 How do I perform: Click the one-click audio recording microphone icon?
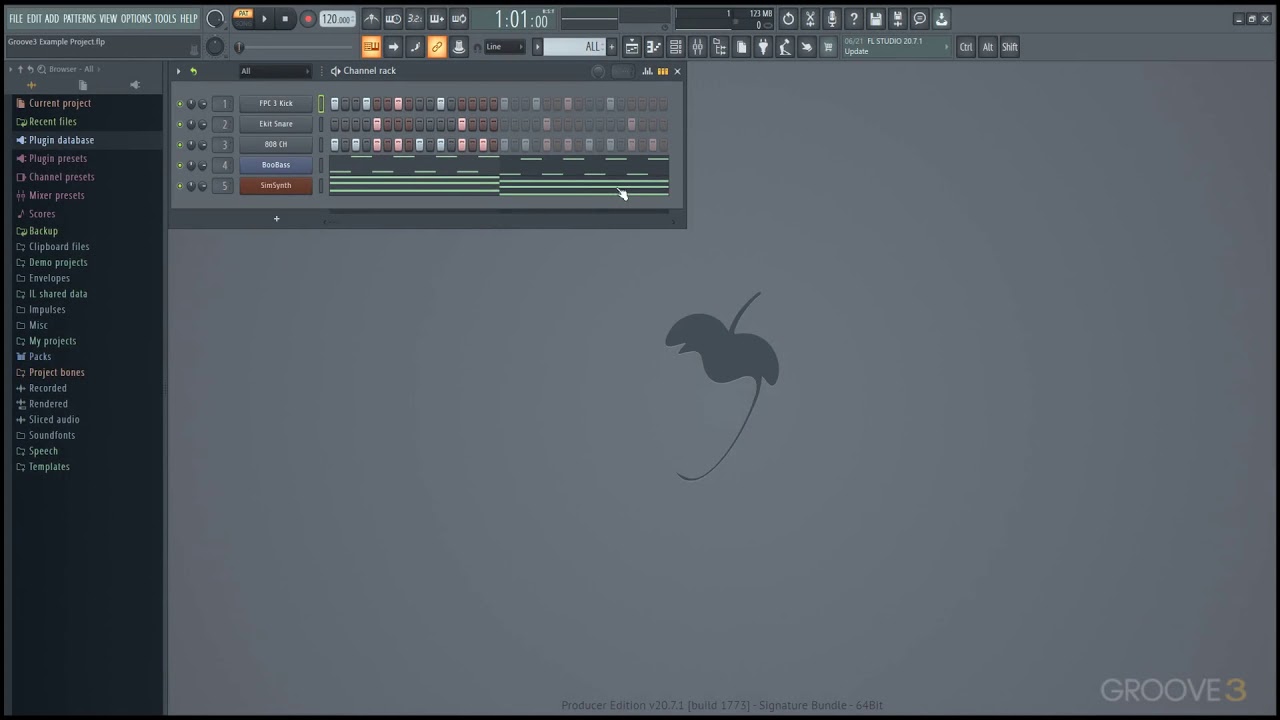pyautogui.click(x=832, y=19)
